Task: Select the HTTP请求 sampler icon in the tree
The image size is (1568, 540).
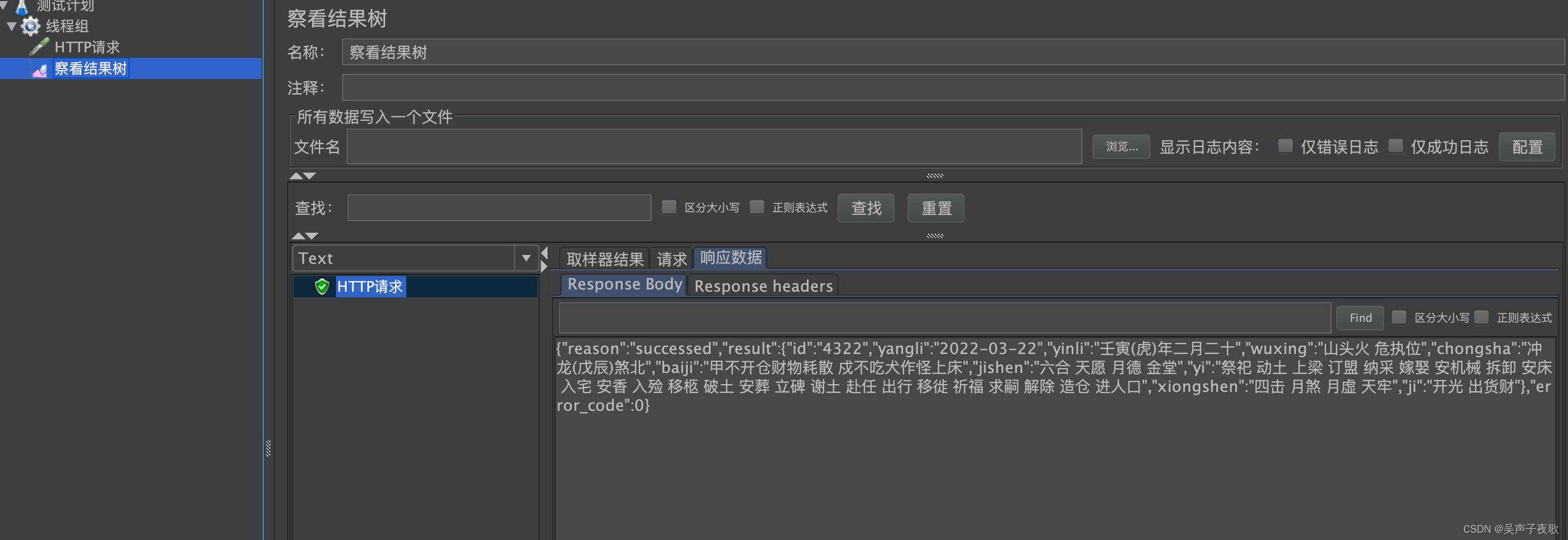Action: coord(39,46)
